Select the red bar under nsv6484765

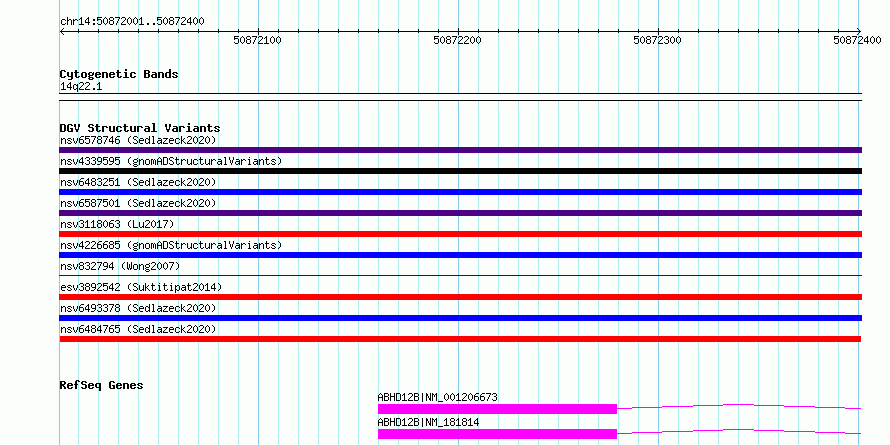click(460, 339)
